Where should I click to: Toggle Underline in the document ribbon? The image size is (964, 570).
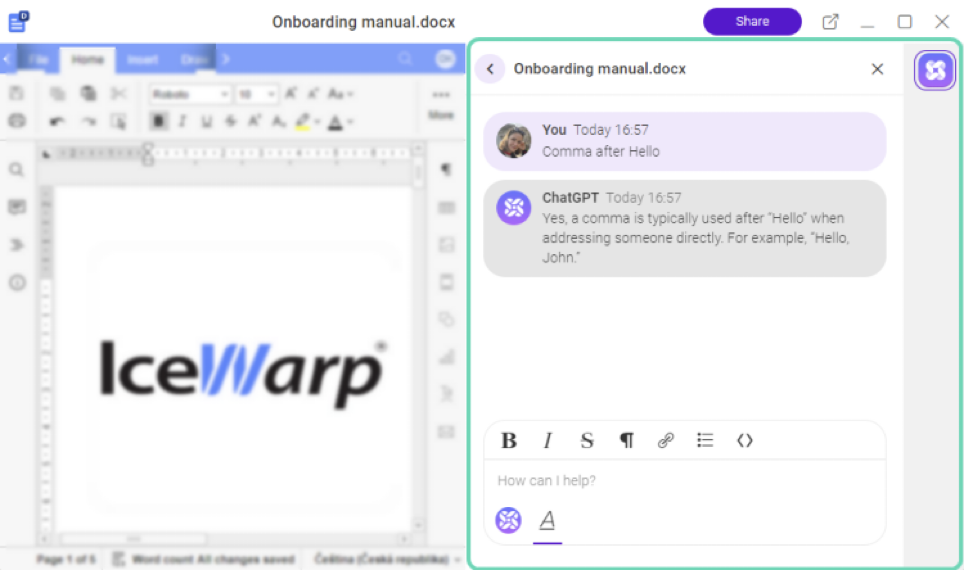(206, 121)
